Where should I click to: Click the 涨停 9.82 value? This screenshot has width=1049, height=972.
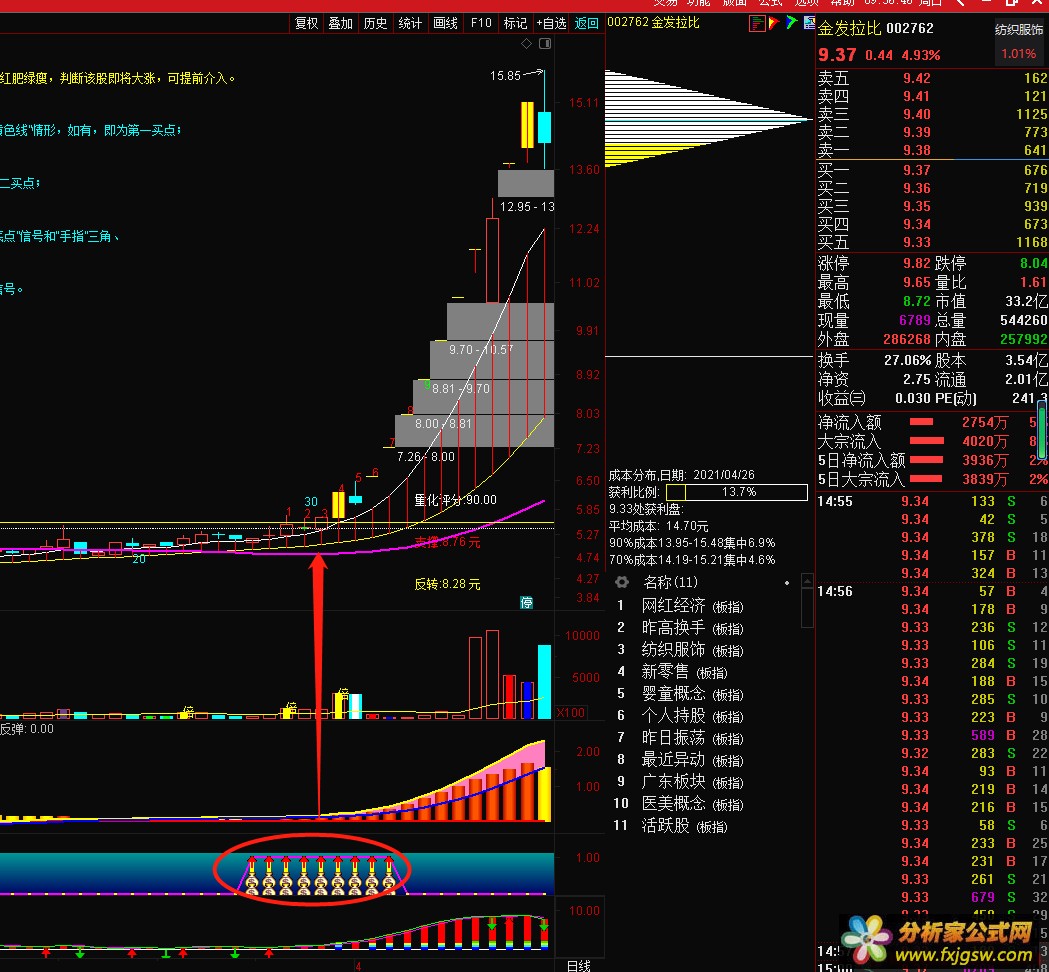917,264
